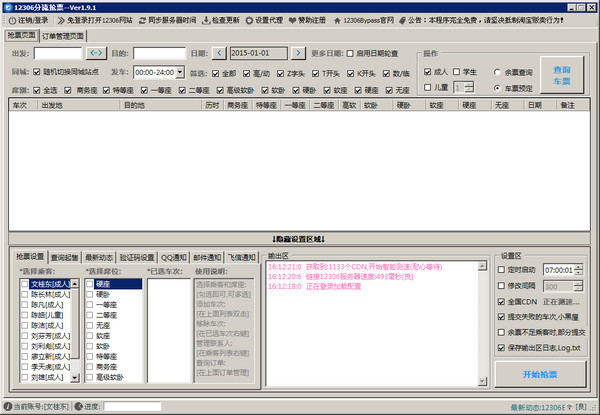Switch to 抢票页面 tab

[x=21, y=36]
